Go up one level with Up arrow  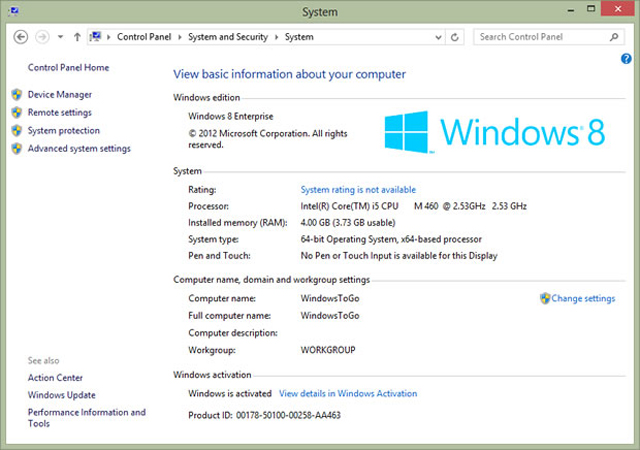pyautogui.click(x=77, y=37)
